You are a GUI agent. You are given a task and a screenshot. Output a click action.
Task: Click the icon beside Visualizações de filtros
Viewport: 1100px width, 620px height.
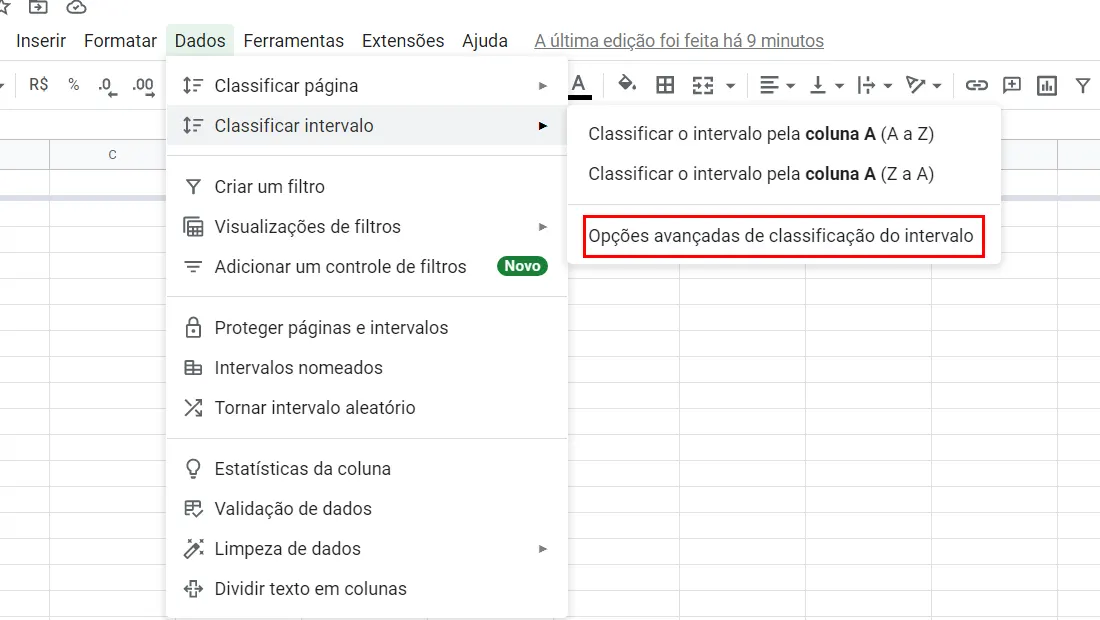pyautogui.click(x=193, y=227)
